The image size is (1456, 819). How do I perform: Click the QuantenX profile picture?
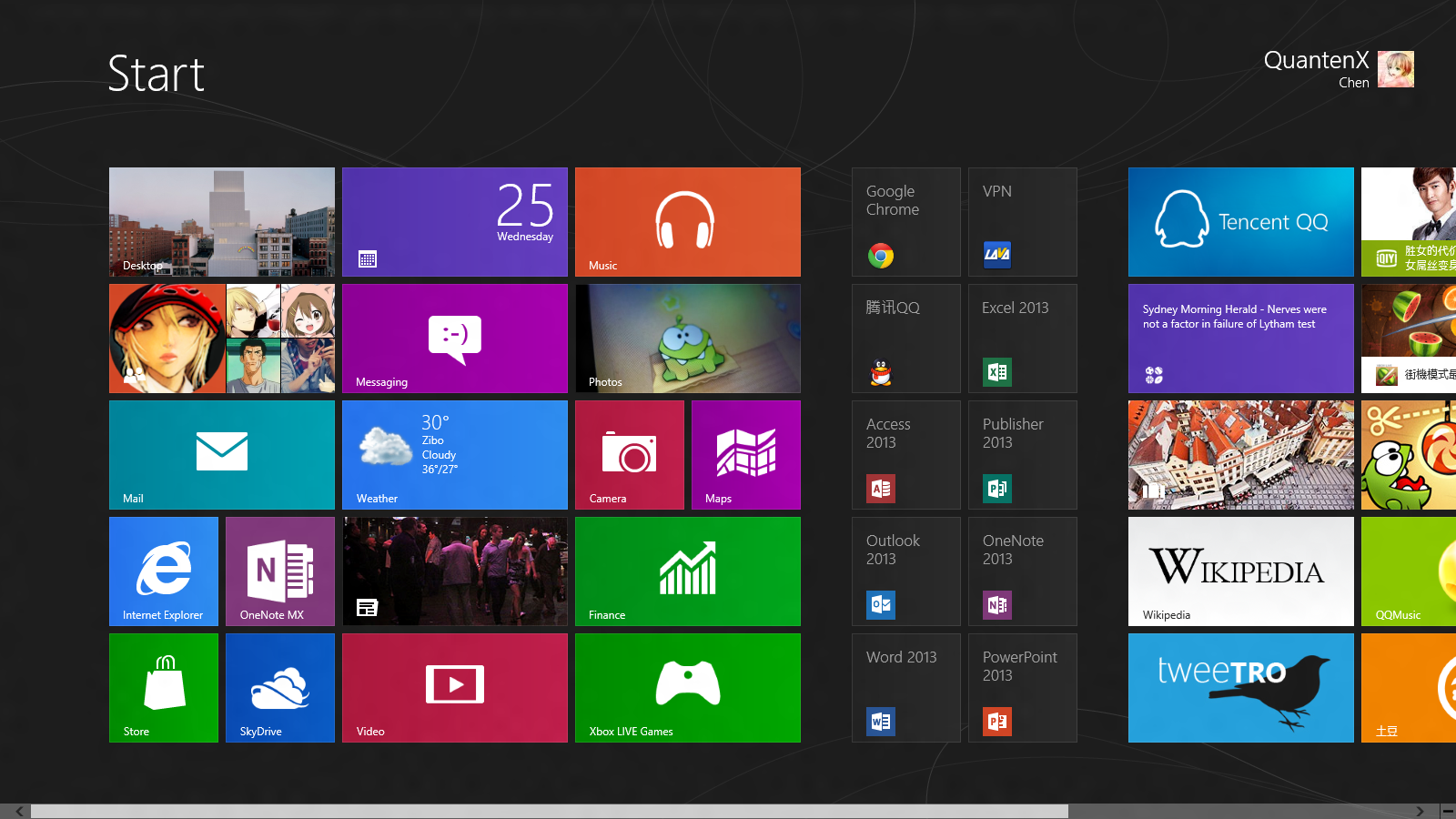click(x=1396, y=69)
